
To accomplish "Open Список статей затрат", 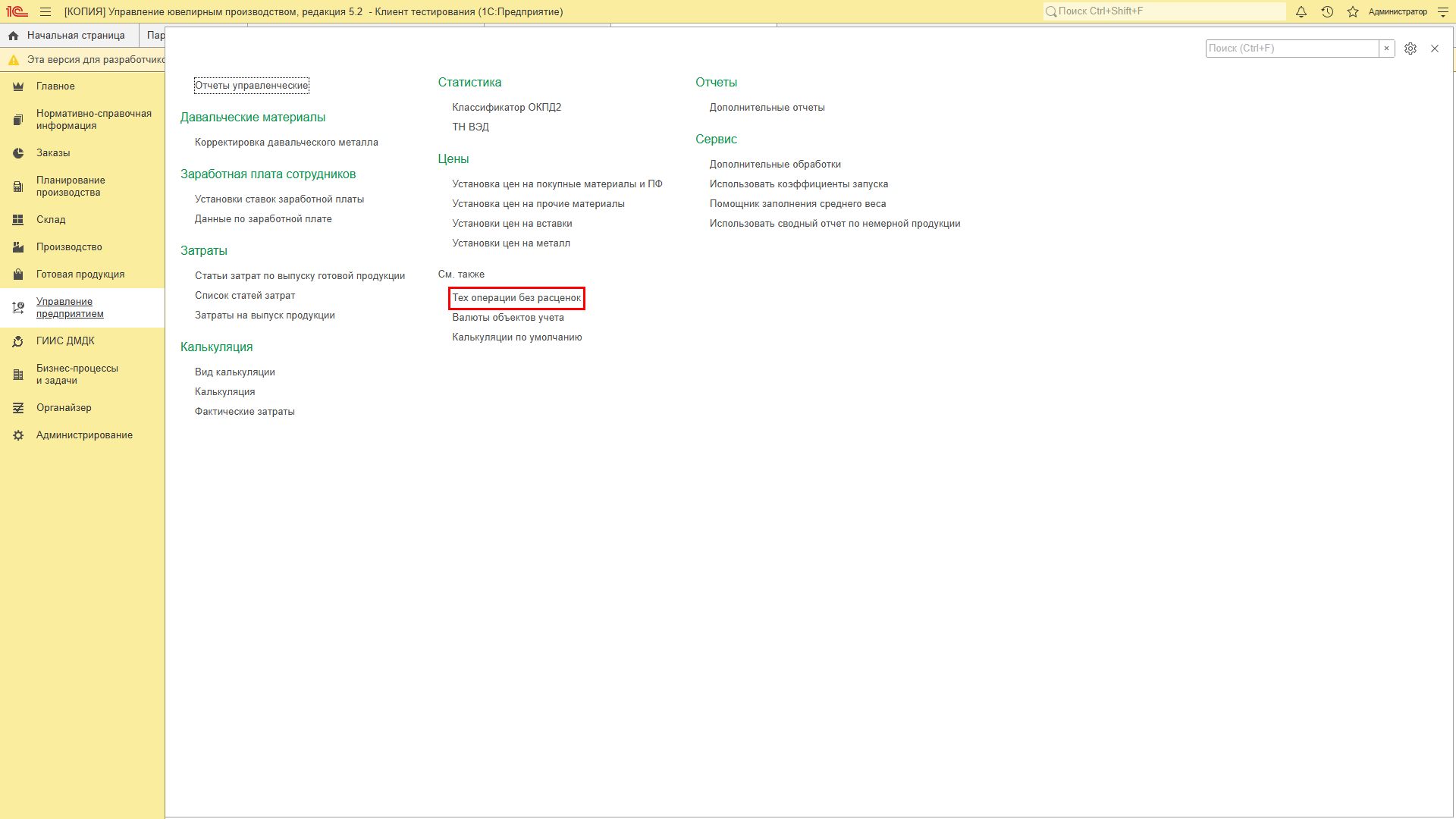I will (245, 296).
